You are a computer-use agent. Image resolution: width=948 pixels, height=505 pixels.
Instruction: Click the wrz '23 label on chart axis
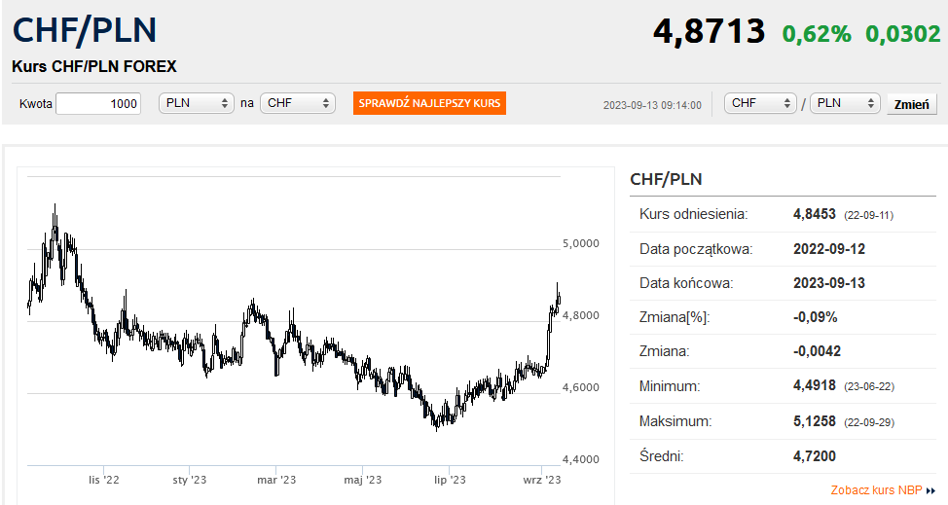point(542,480)
